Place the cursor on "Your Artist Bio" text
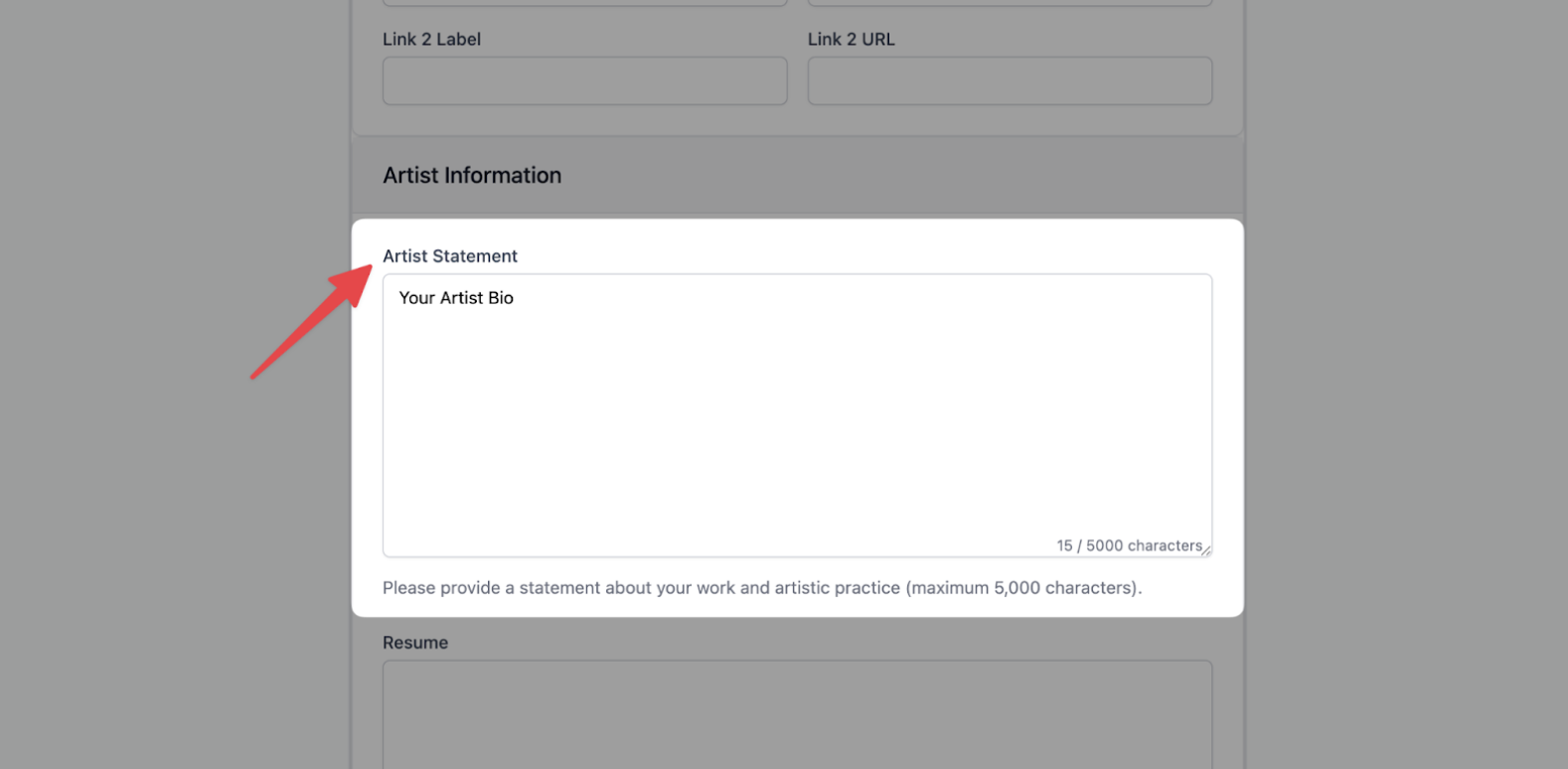The width and height of the screenshot is (1568, 769). click(x=456, y=298)
